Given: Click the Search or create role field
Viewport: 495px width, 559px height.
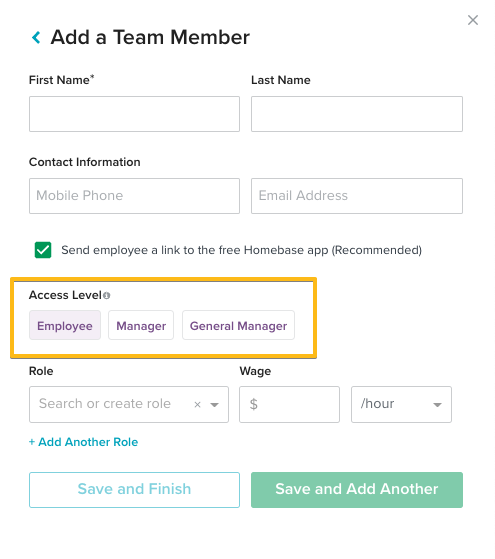Looking at the screenshot, I should (111, 405).
